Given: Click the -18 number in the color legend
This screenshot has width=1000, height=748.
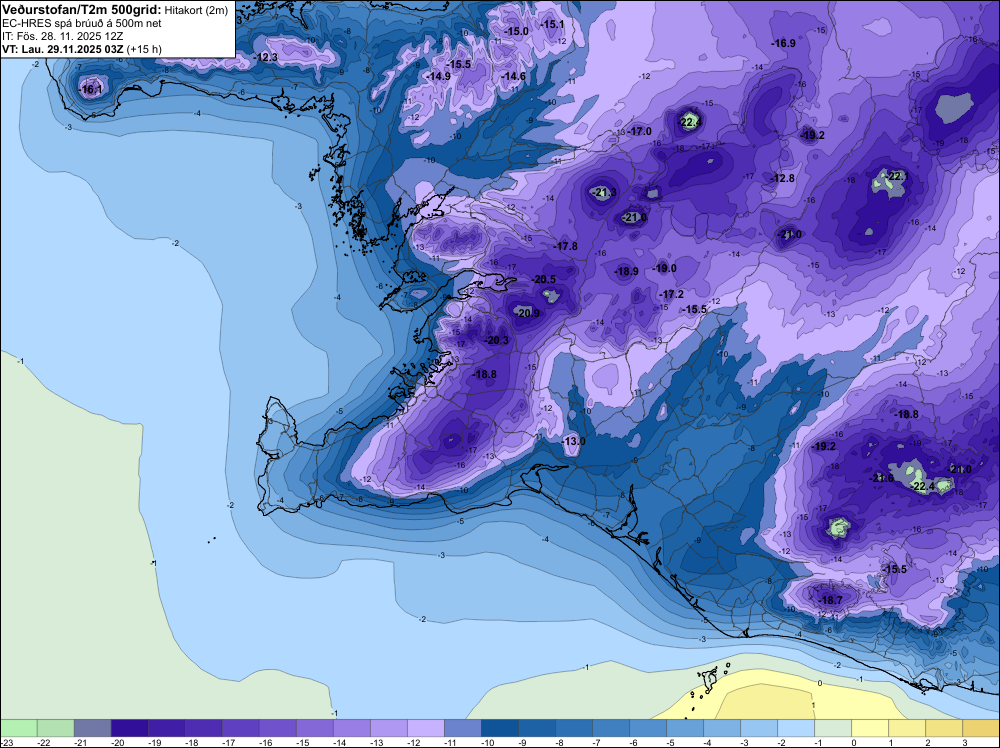Looking at the screenshot, I should pyautogui.click(x=193, y=742).
